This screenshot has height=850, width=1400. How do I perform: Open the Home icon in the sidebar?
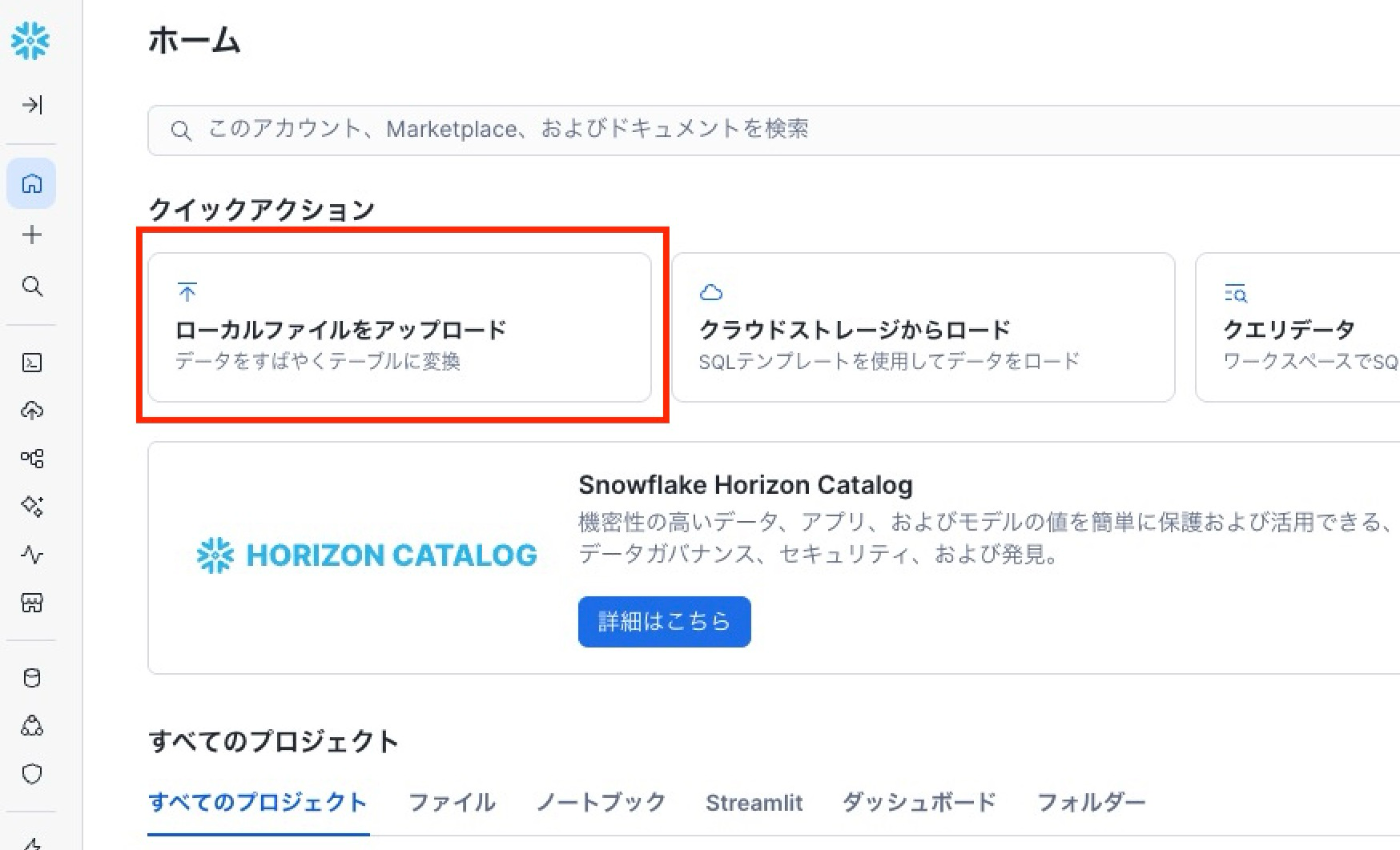[x=31, y=183]
